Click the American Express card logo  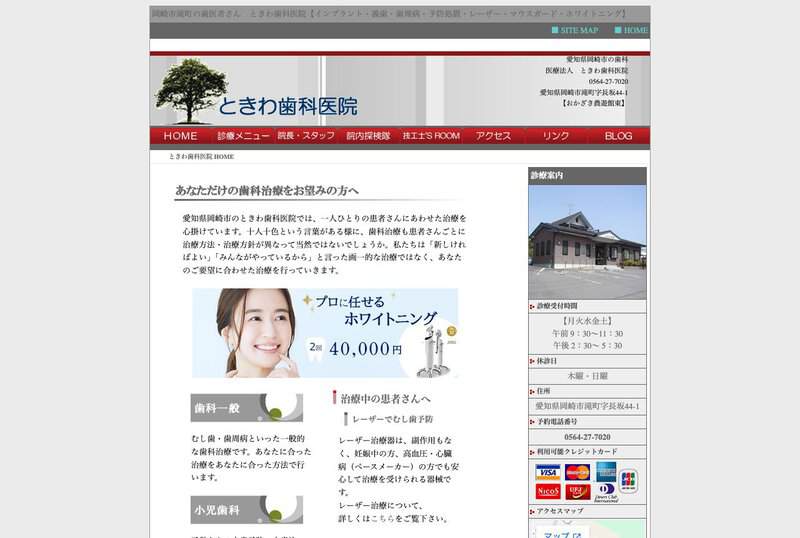pyautogui.click(x=606, y=472)
